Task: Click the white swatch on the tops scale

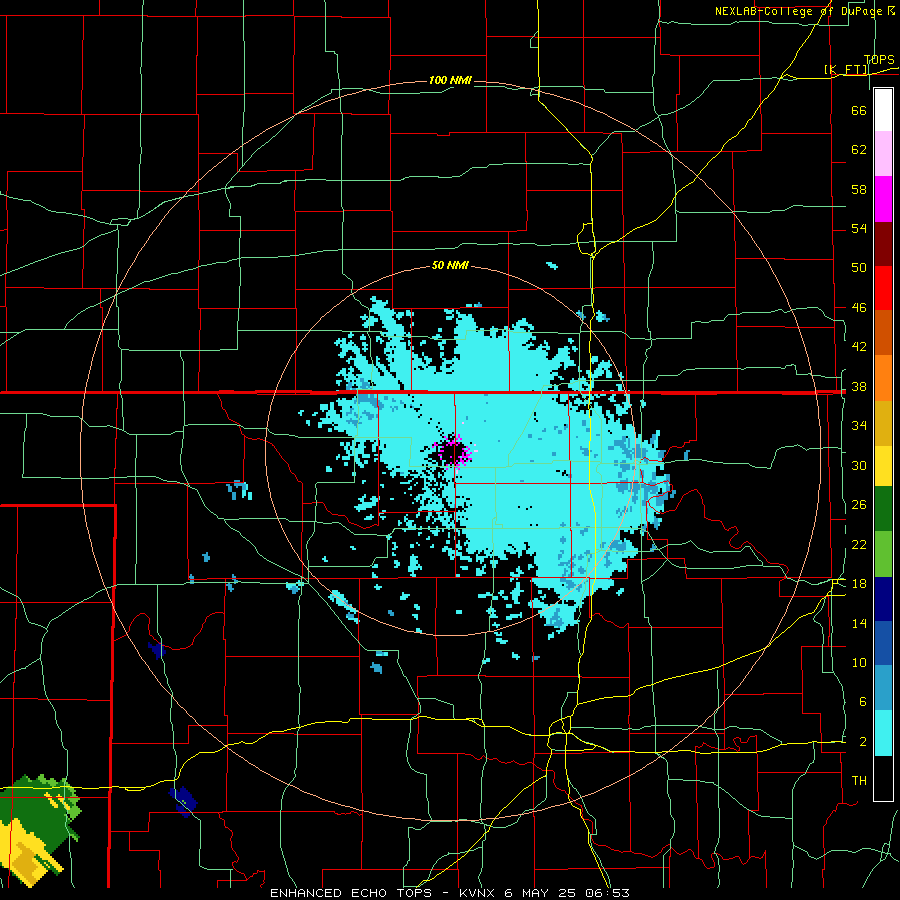Action: click(883, 110)
